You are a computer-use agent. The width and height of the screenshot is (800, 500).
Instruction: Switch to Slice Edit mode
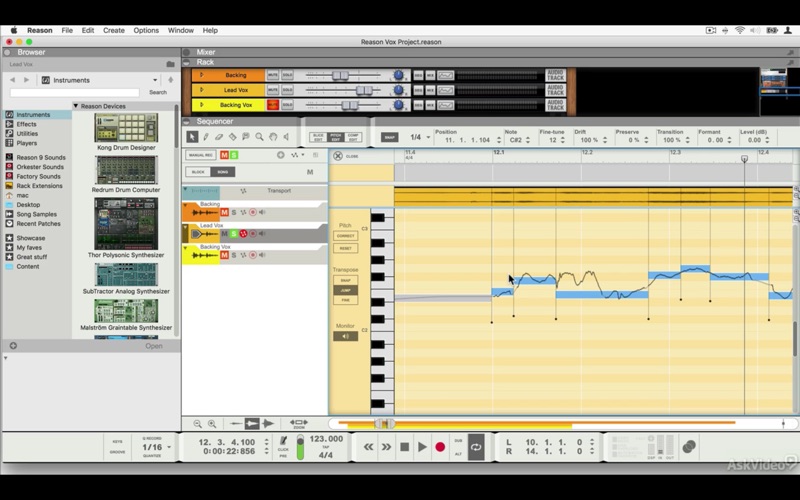[x=318, y=137]
